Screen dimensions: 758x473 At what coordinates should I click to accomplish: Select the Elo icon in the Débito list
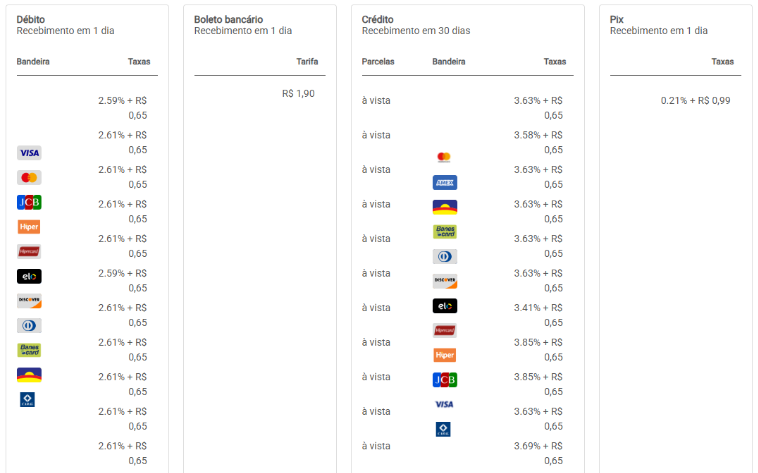click(x=29, y=276)
